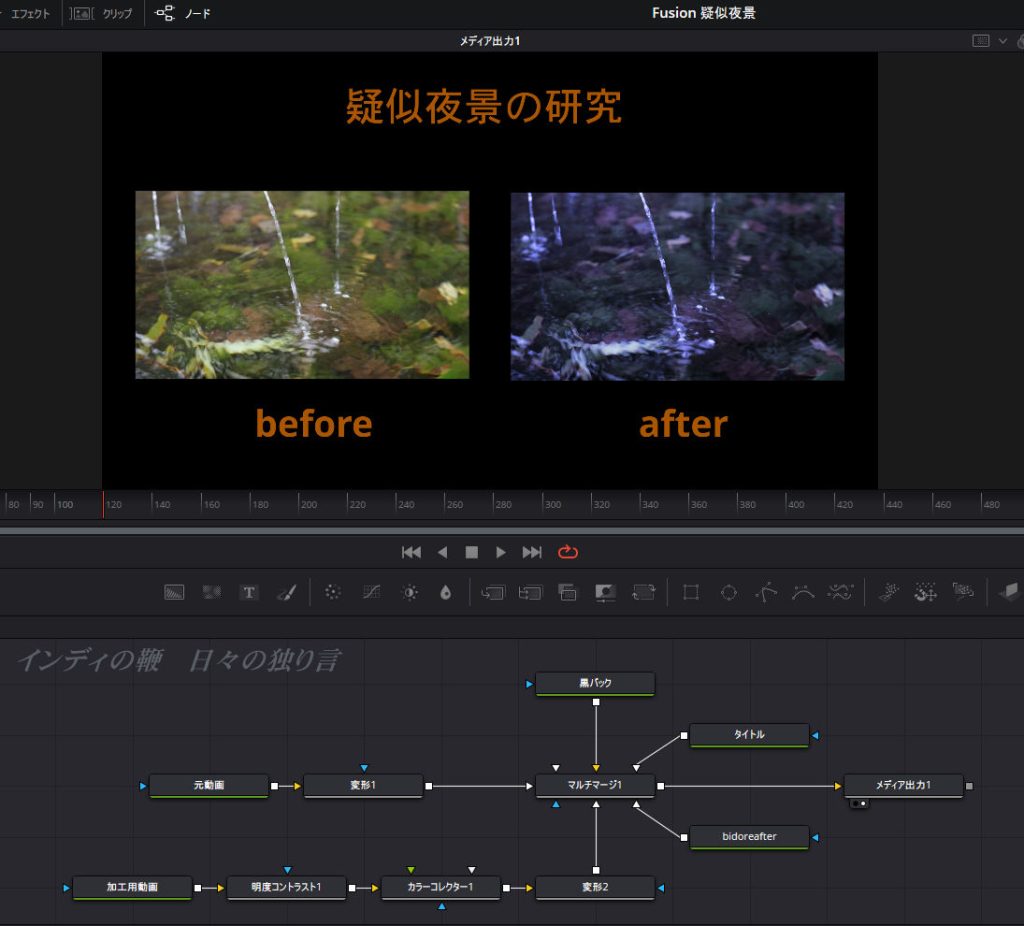The height and width of the screenshot is (926, 1024).
Task: Select the Paint brush tool icon
Action: tap(286, 592)
